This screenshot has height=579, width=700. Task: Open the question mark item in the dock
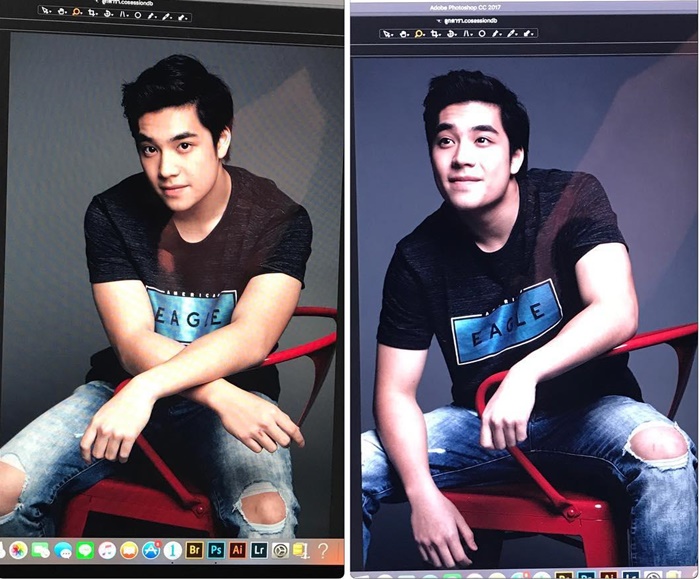point(323,549)
